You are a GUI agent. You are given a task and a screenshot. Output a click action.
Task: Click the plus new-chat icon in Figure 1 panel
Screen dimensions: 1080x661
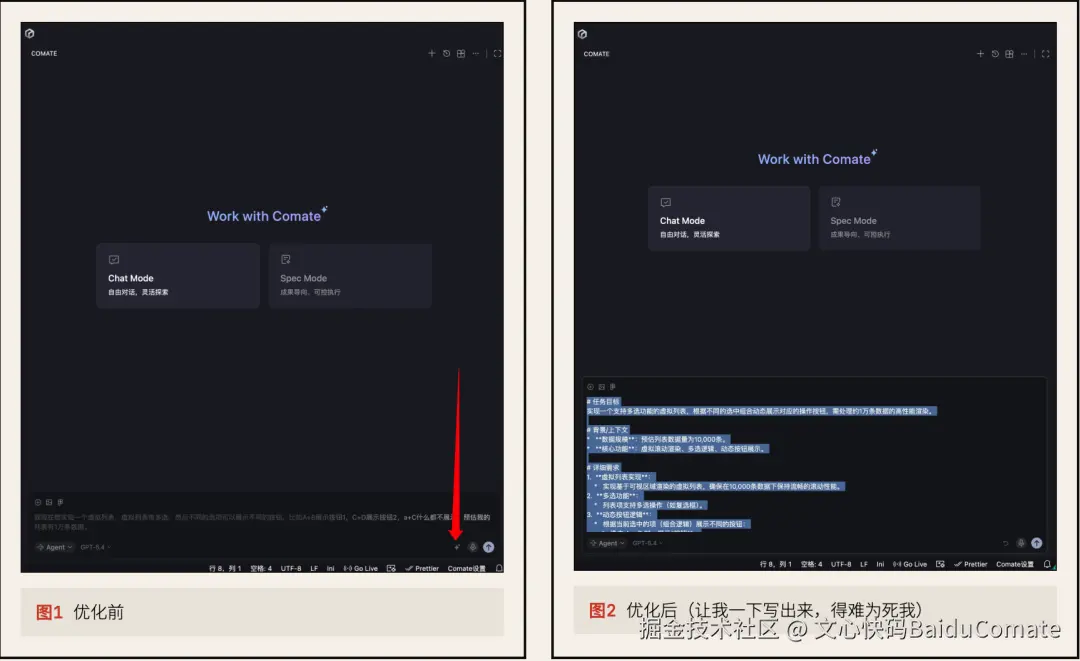pos(432,53)
